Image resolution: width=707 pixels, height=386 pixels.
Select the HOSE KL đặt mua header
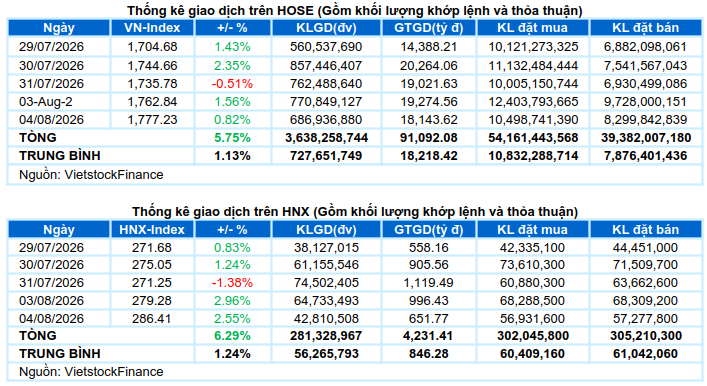(x=533, y=28)
